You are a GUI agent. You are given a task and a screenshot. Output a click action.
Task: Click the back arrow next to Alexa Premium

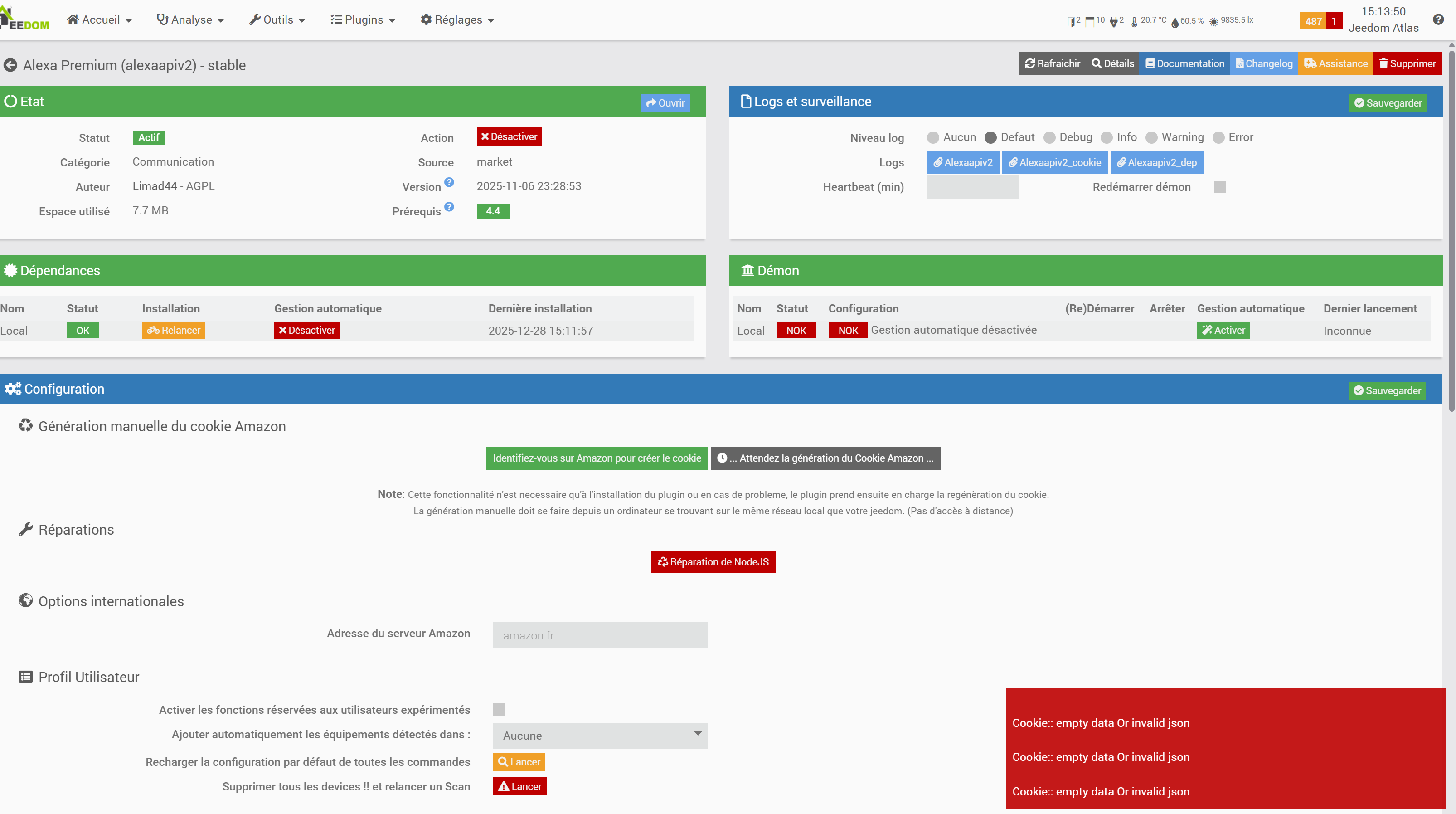(x=10, y=66)
